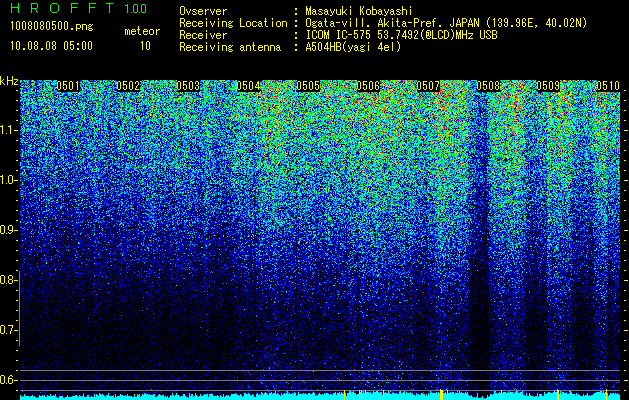Click the 0.7 frequency axis label
The height and width of the screenshot is (400, 629).
coord(7,330)
